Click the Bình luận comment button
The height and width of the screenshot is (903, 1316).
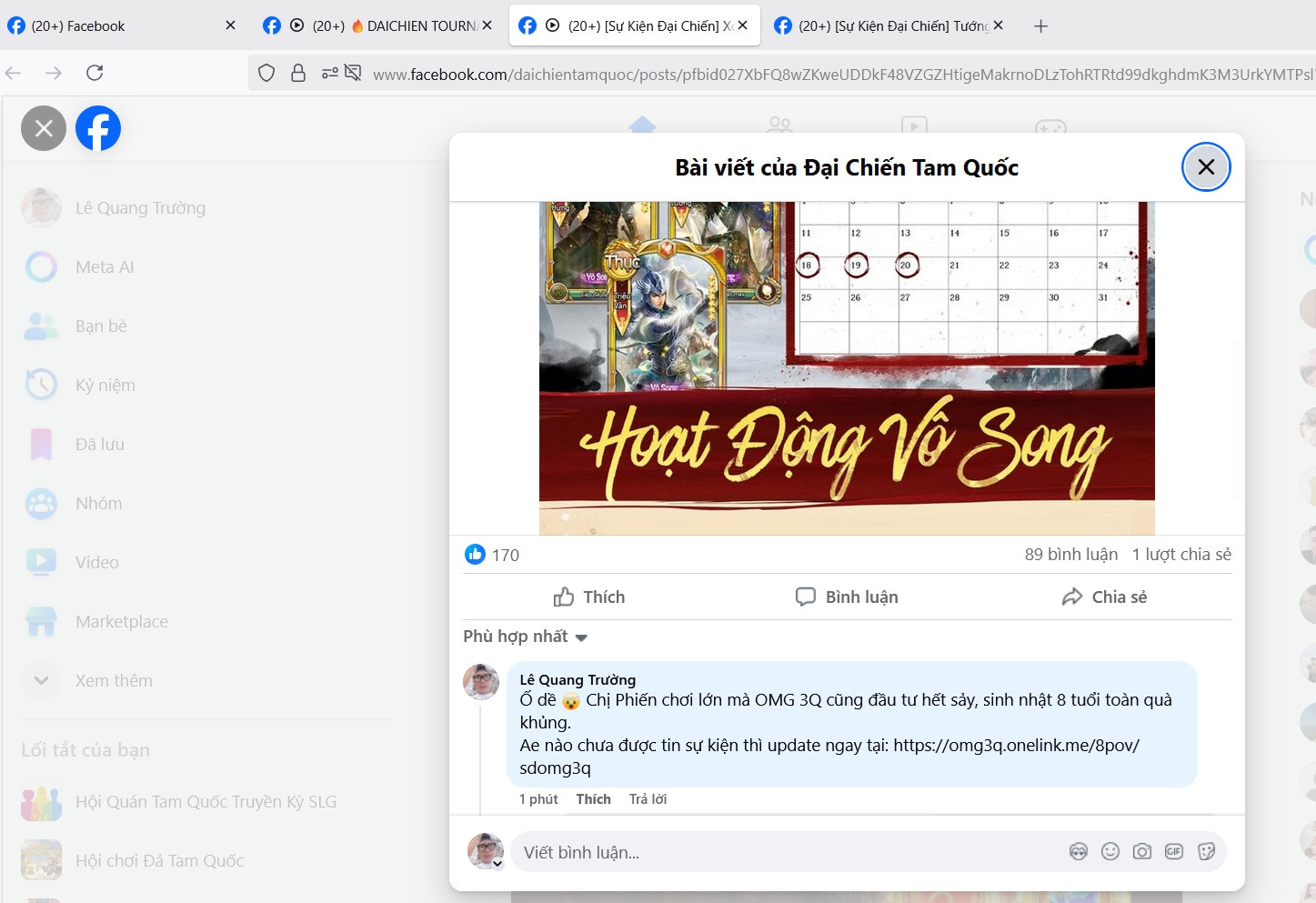(x=847, y=597)
